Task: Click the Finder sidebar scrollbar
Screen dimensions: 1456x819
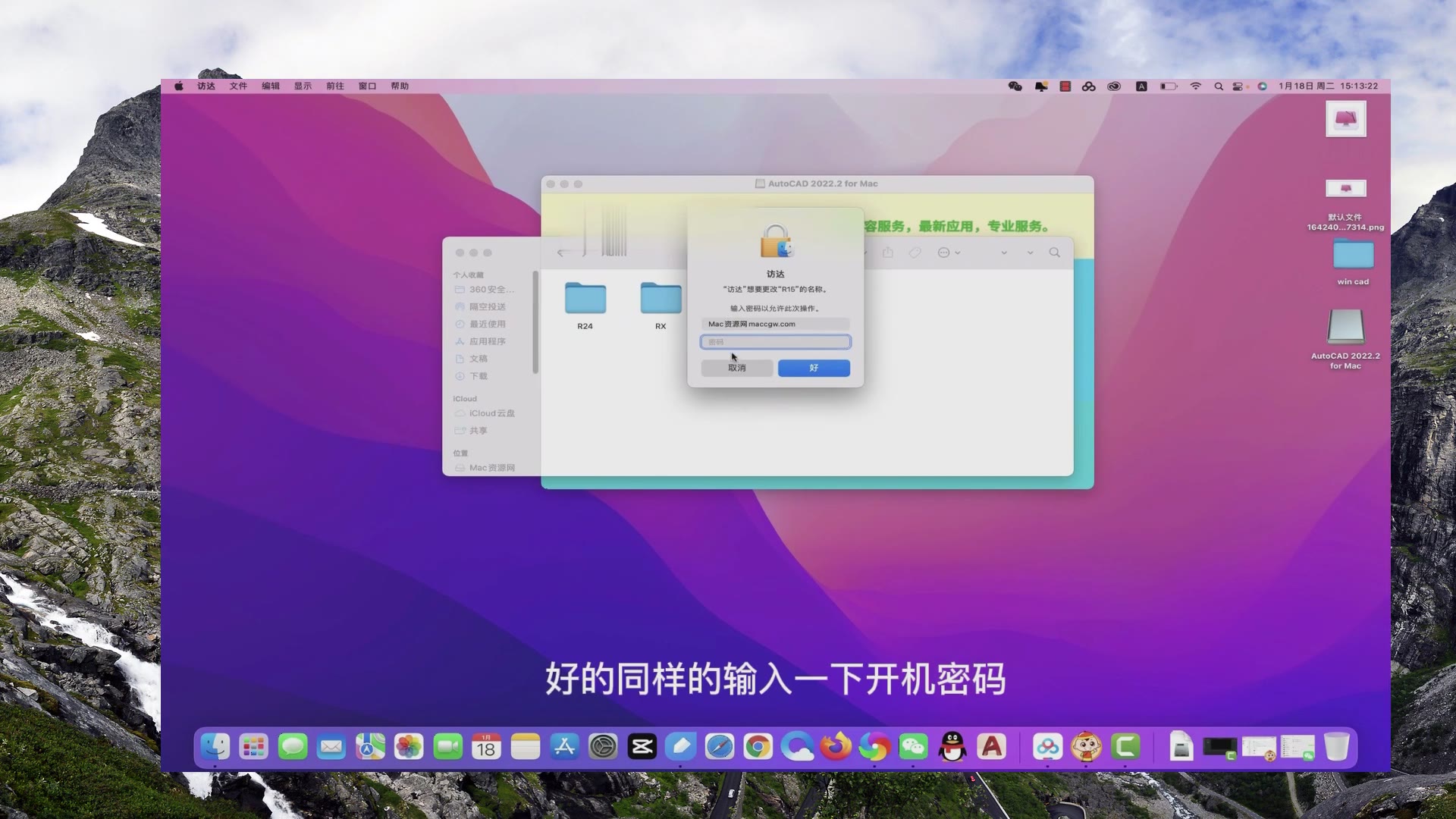Action: [535, 322]
